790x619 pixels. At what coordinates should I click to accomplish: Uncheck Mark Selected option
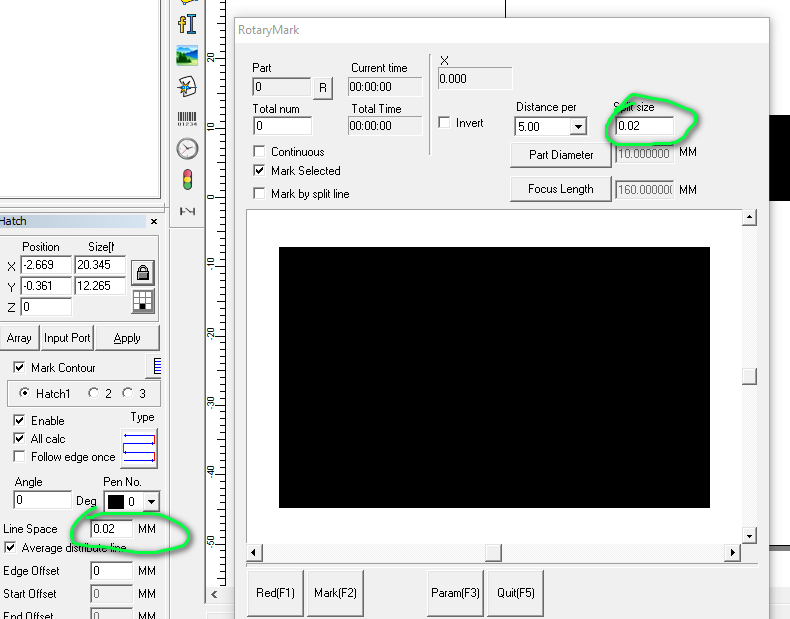pyautogui.click(x=261, y=171)
